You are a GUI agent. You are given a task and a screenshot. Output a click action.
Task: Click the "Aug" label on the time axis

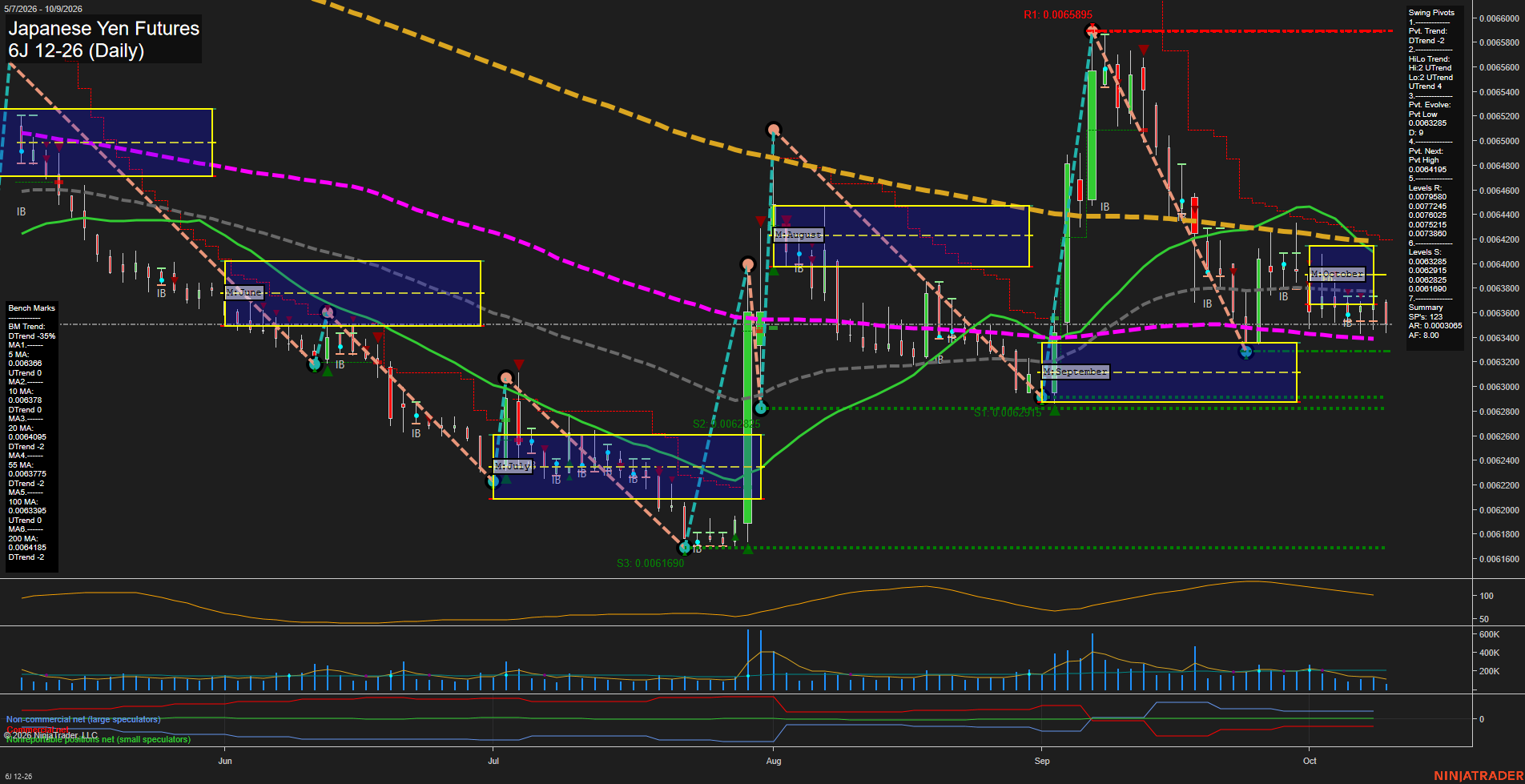(774, 761)
